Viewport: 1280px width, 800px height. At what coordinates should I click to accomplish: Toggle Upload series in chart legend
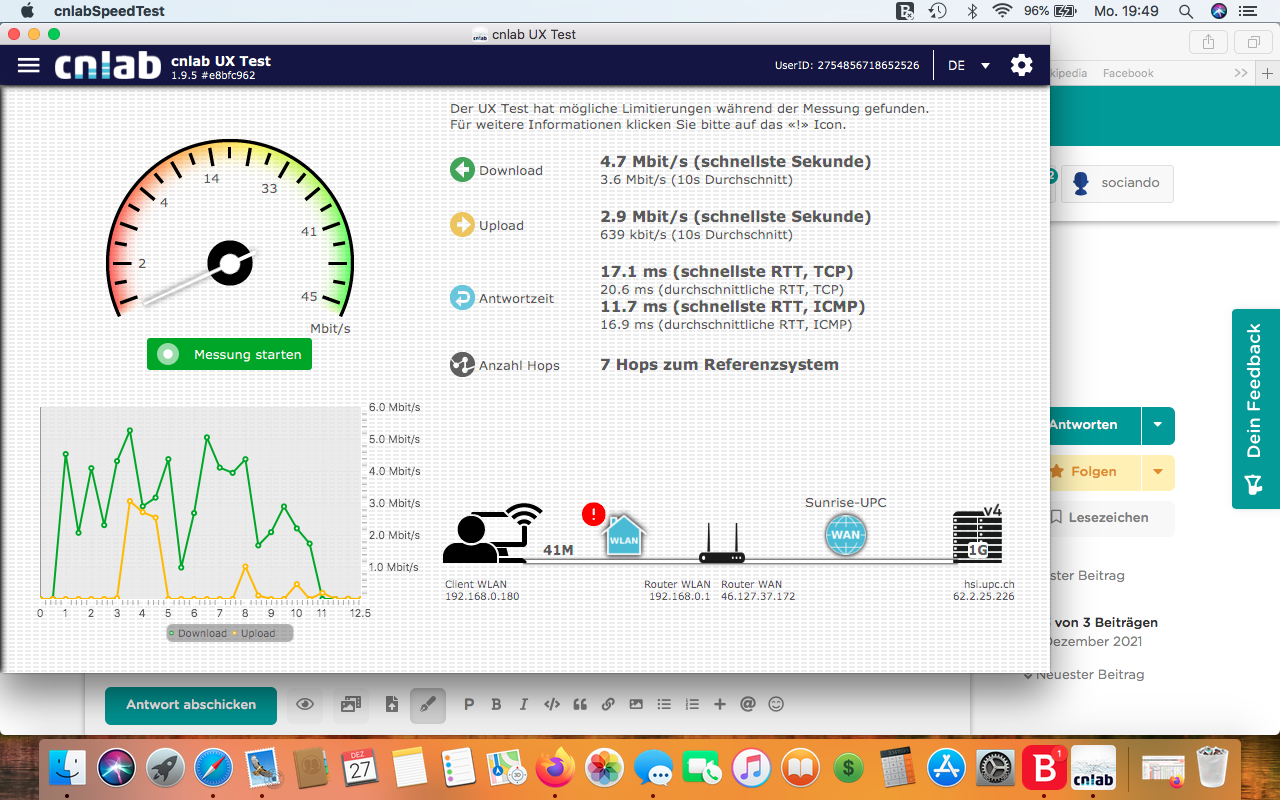pos(254,633)
